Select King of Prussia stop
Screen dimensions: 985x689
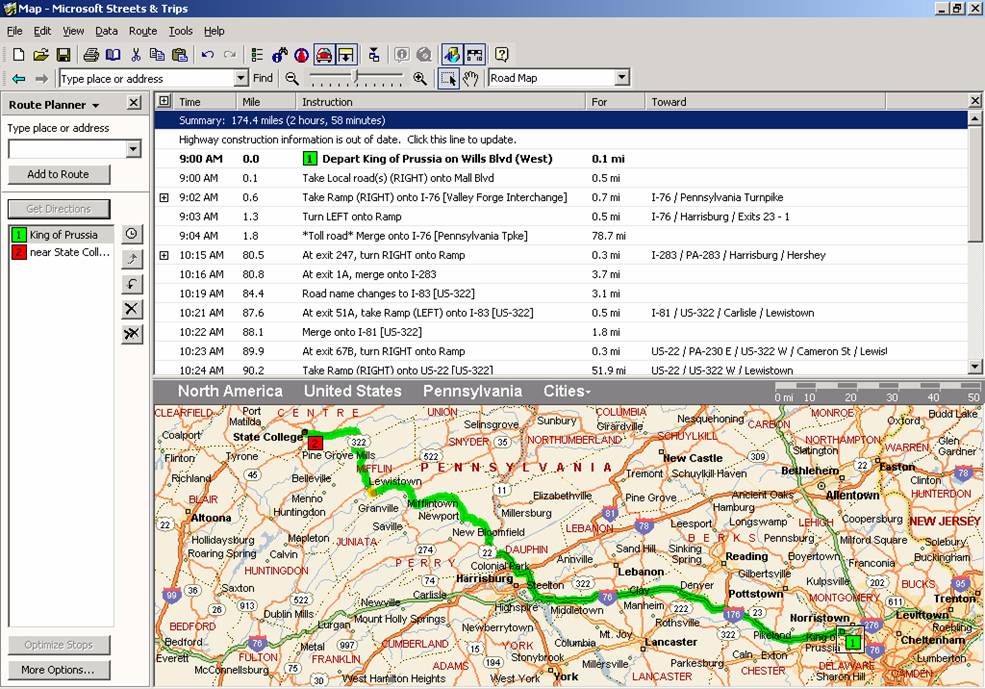[x=61, y=234]
